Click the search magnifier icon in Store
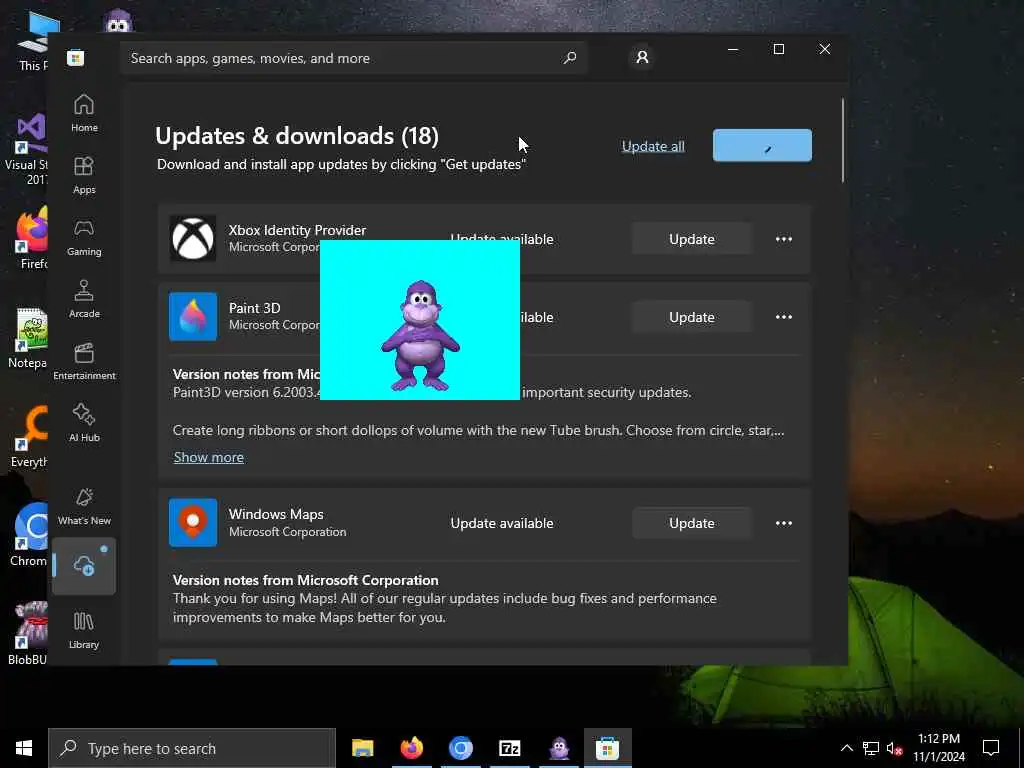 [569, 58]
